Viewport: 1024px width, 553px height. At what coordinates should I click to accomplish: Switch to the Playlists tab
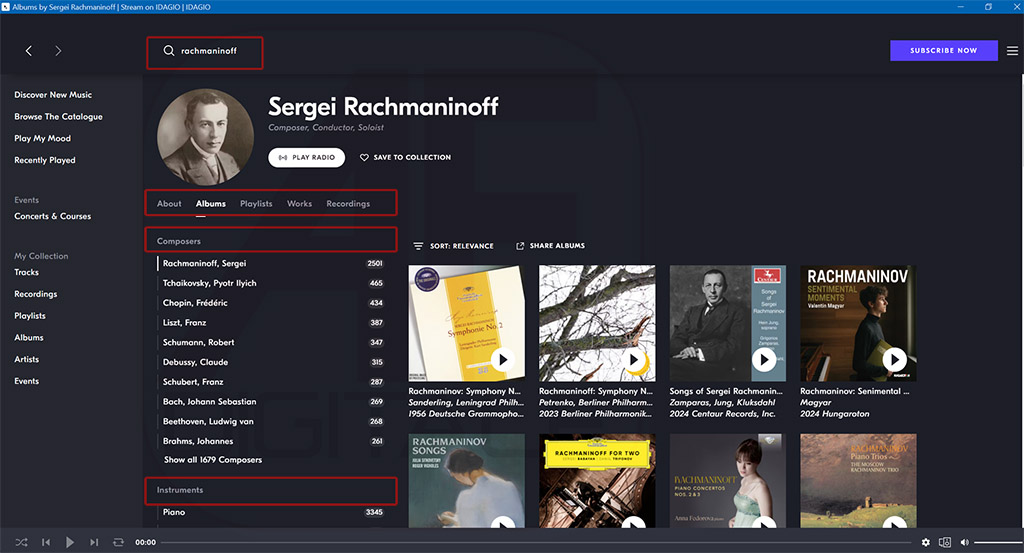[x=256, y=204]
